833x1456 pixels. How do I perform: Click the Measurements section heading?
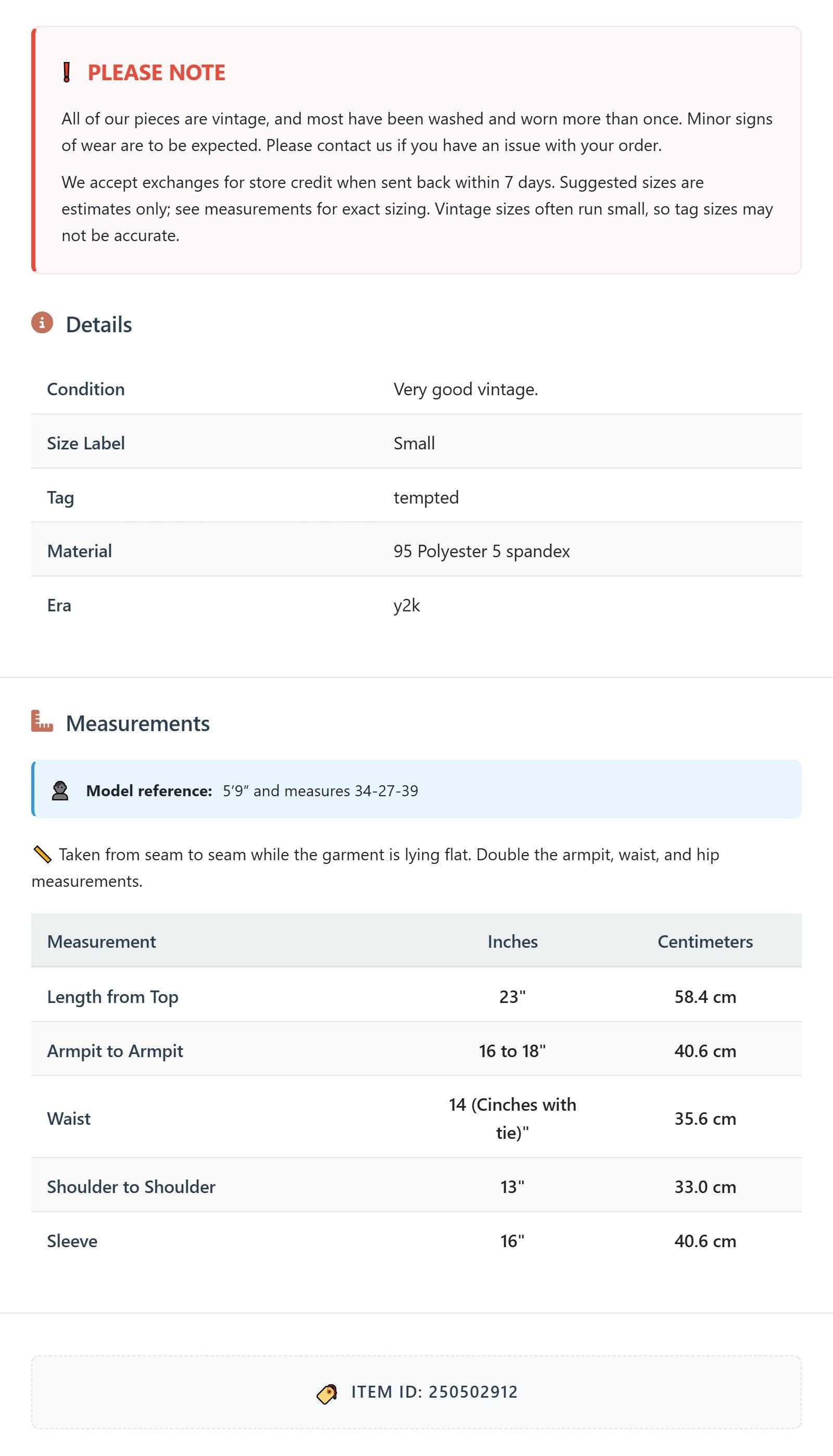pos(138,723)
